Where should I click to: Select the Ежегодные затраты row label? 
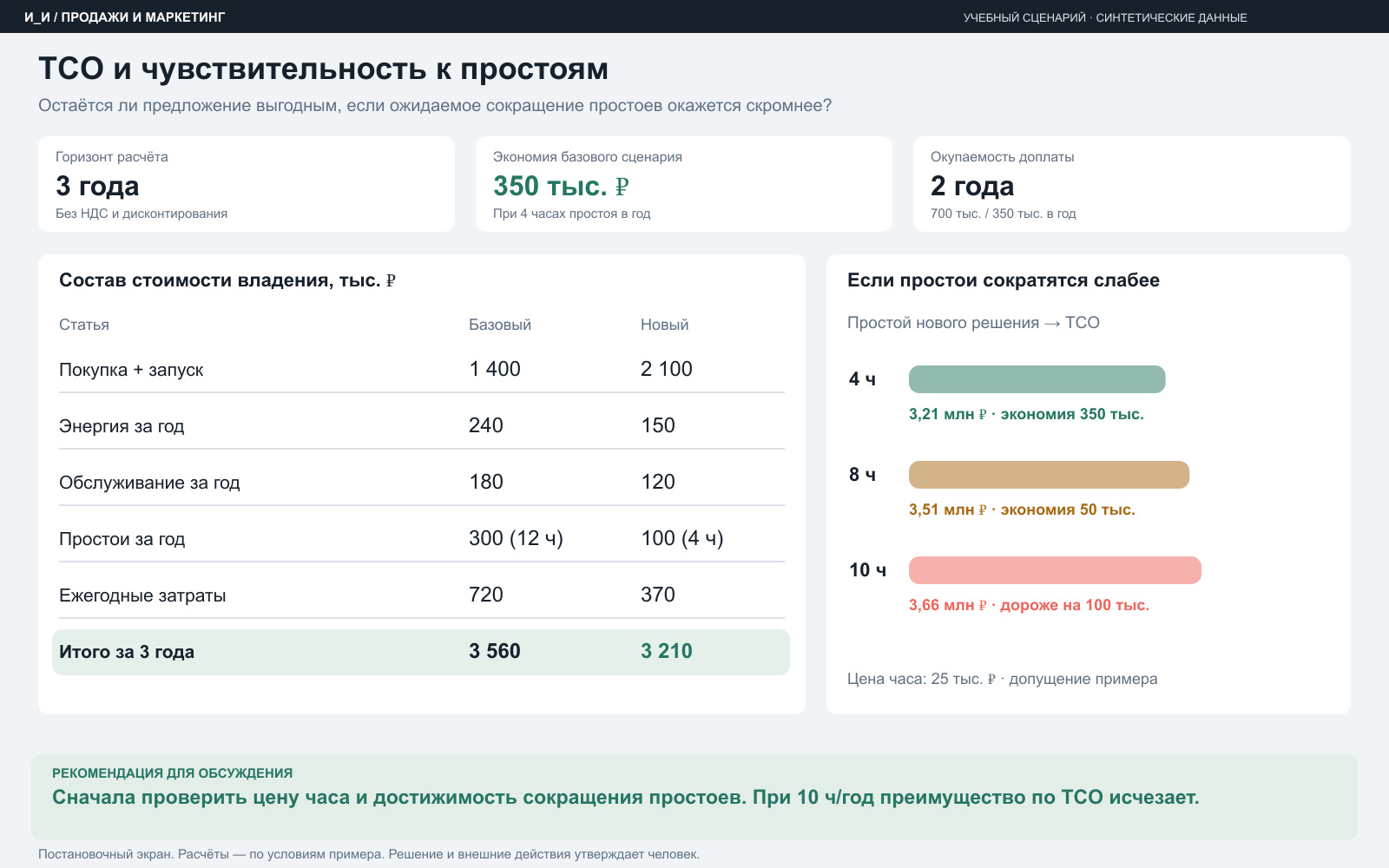coord(142,595)
